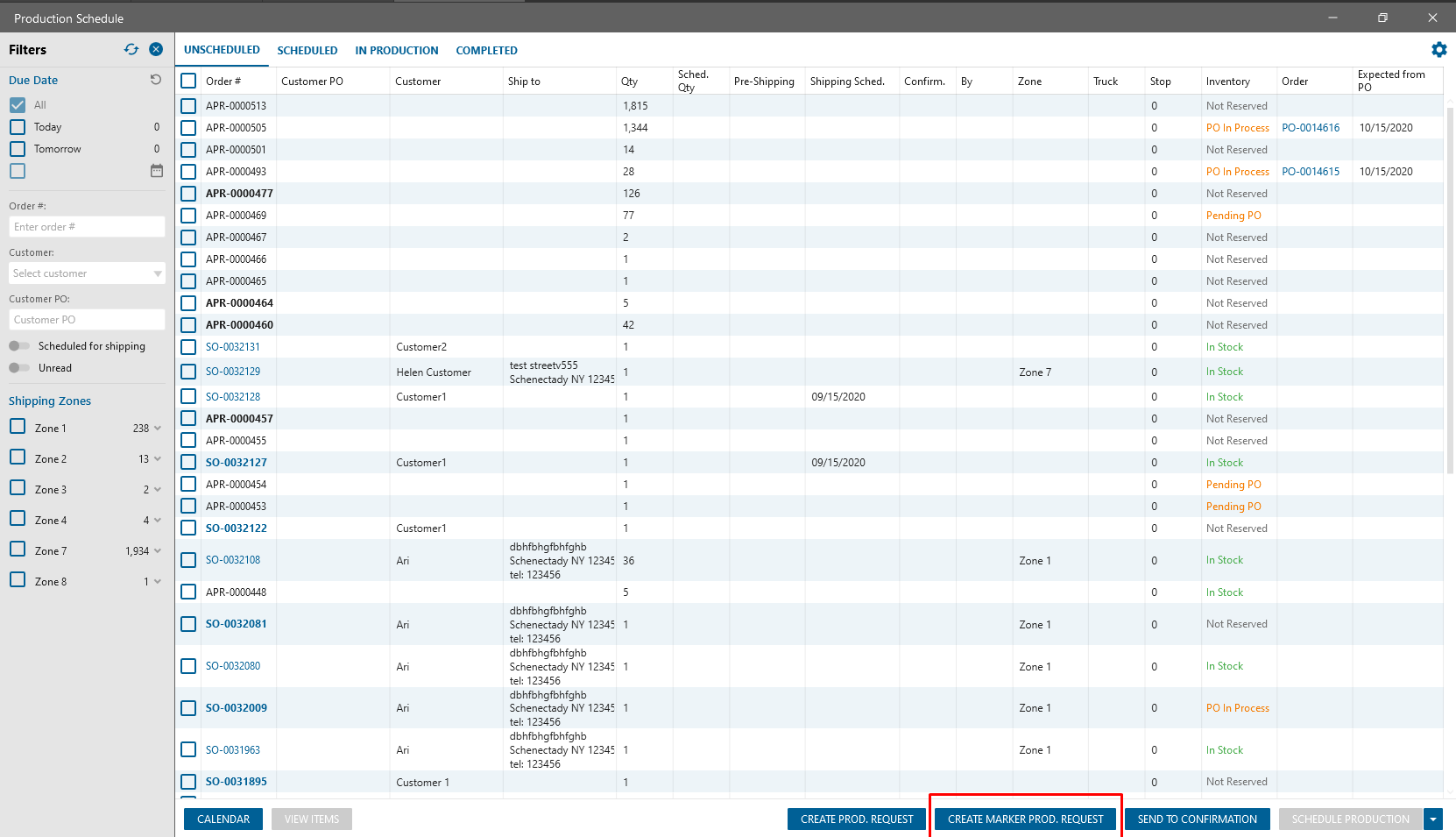This screenshot has width=1456, height=837.
Task: Select the Zone 8 shipping zone checkbox
Action: (x=18, y=580)
